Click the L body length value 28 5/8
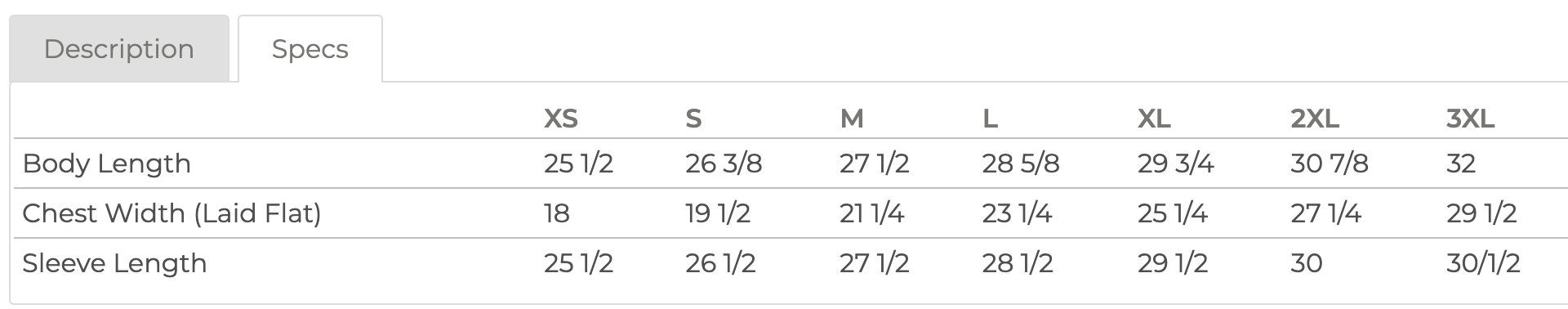Screen dimensions: 1568x309 pyautogui.click(x=1021, y=163)
